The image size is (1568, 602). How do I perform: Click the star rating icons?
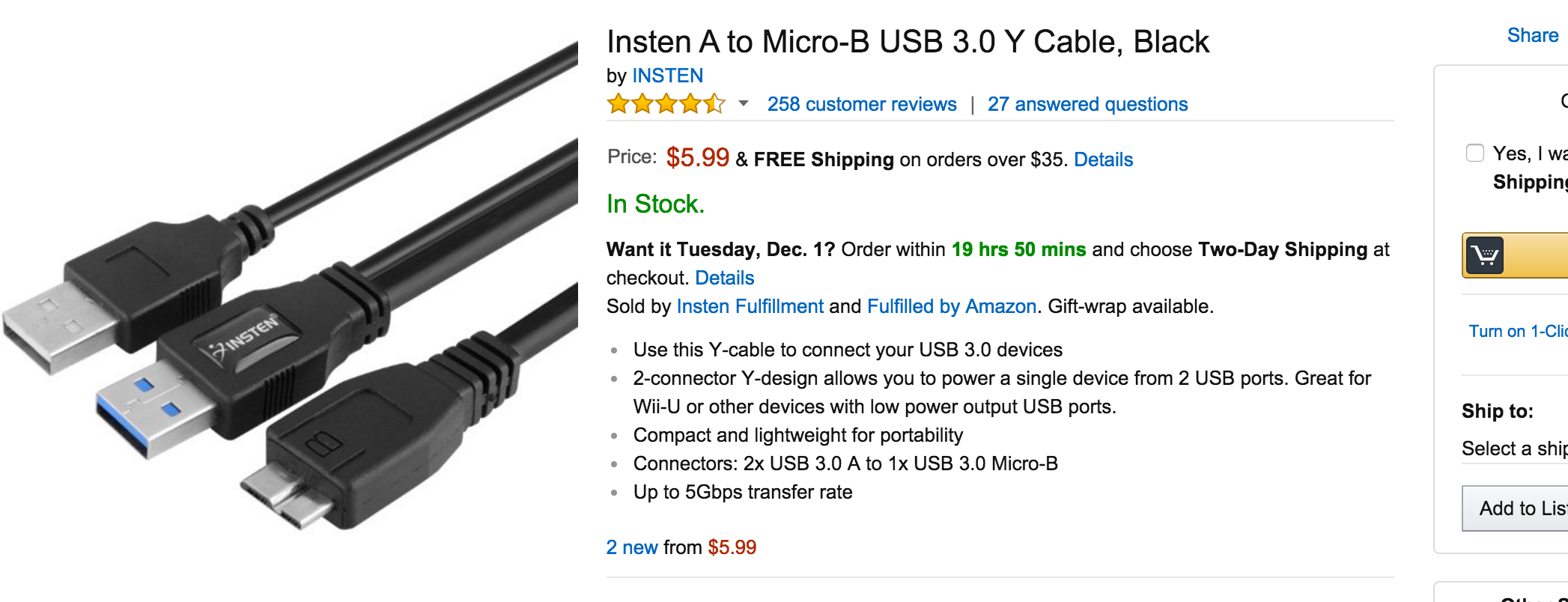[666, 104]
